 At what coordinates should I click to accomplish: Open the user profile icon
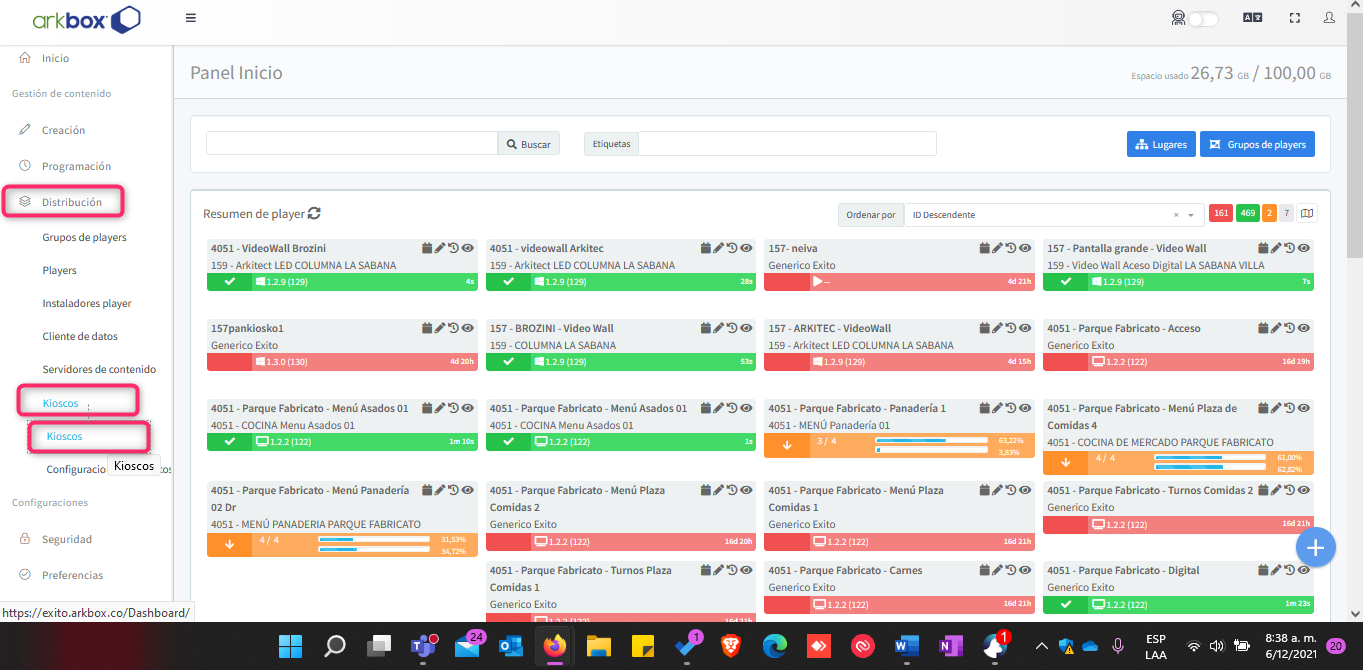coord(1329,18)
